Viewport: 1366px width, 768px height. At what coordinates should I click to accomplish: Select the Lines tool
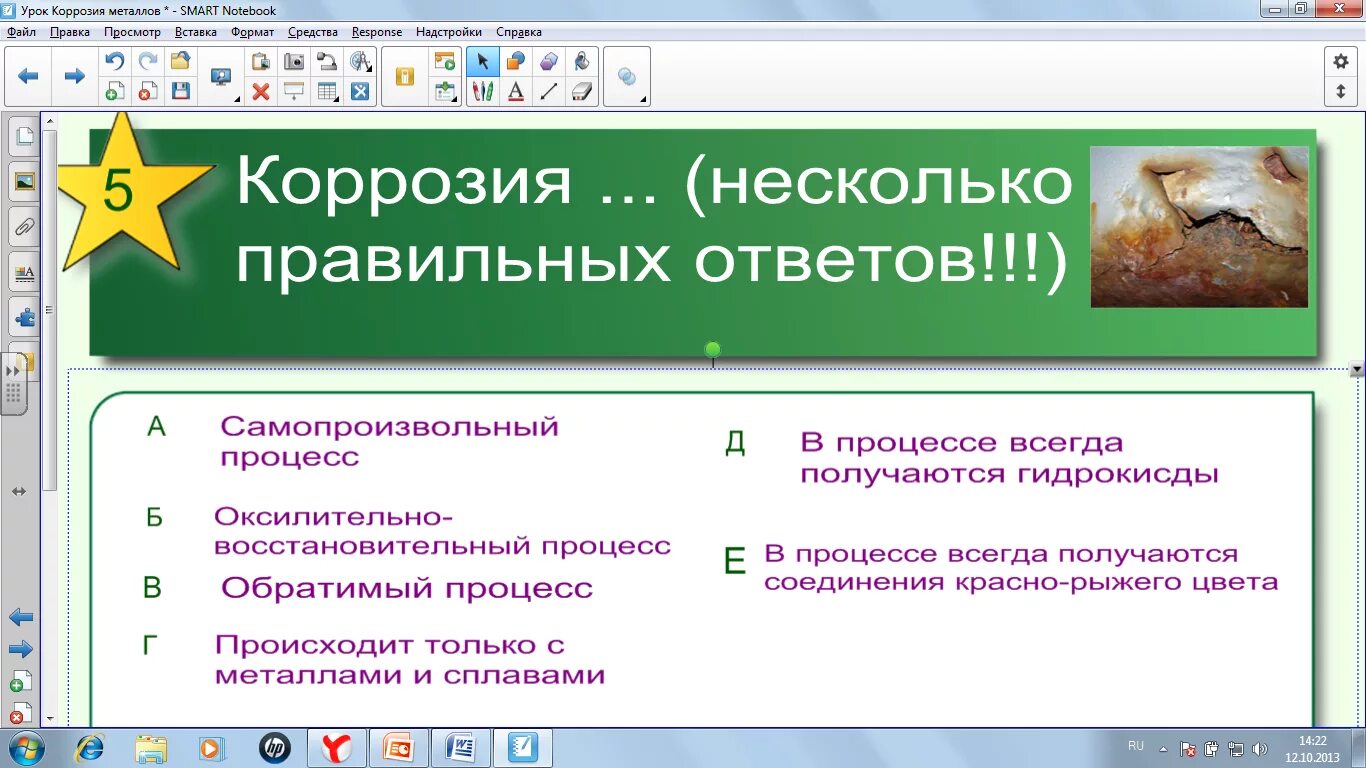549,92
